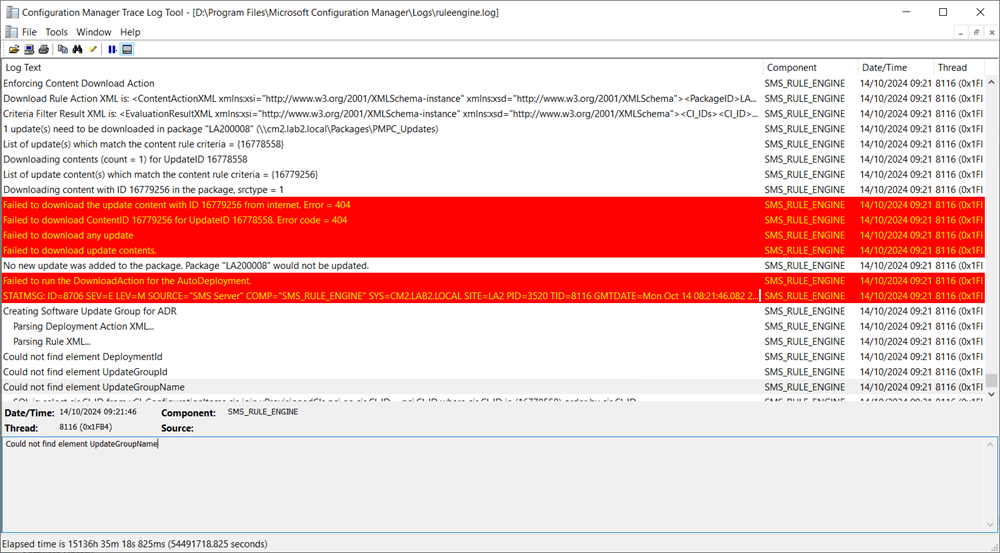Viewport: 1000px width, 553px height.
Task: Click the Log Text column header
Action: (382, 68)
